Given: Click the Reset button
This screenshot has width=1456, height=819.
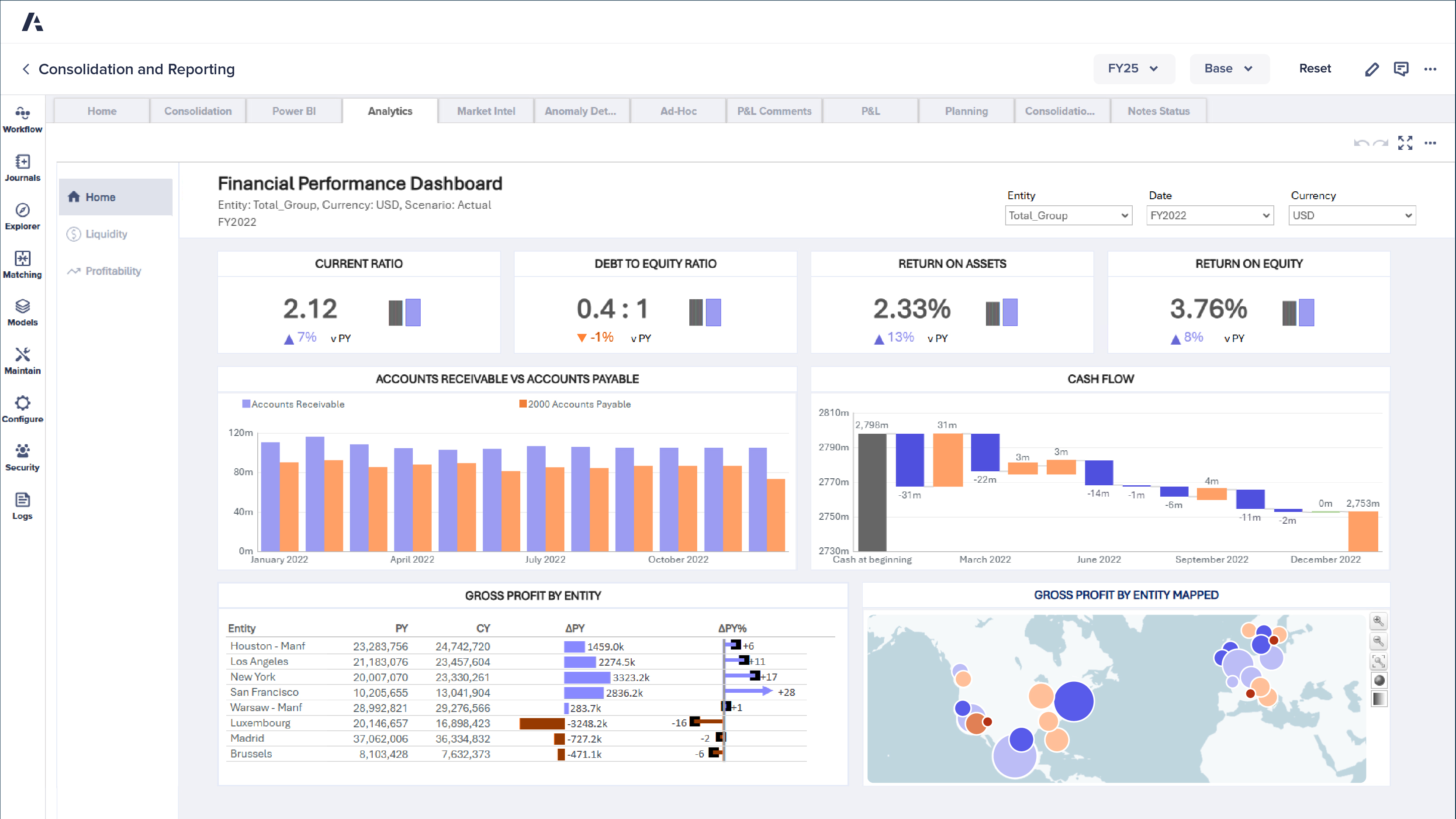Looking at the screenshot, I should [1315, 69].
